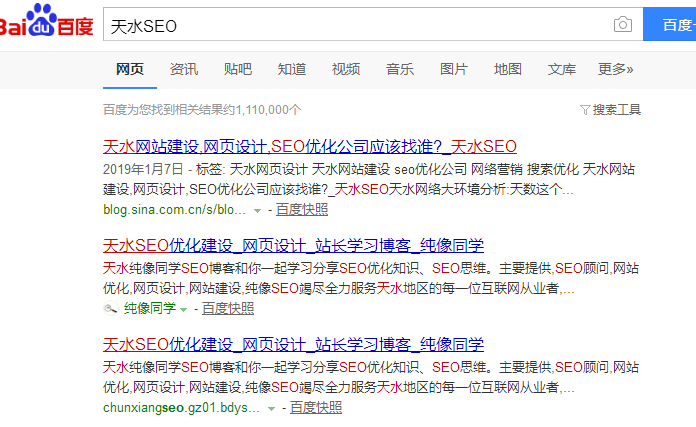Switch to the 知道 tab
This screenshot has width=696, height=427.
[292, 69]
